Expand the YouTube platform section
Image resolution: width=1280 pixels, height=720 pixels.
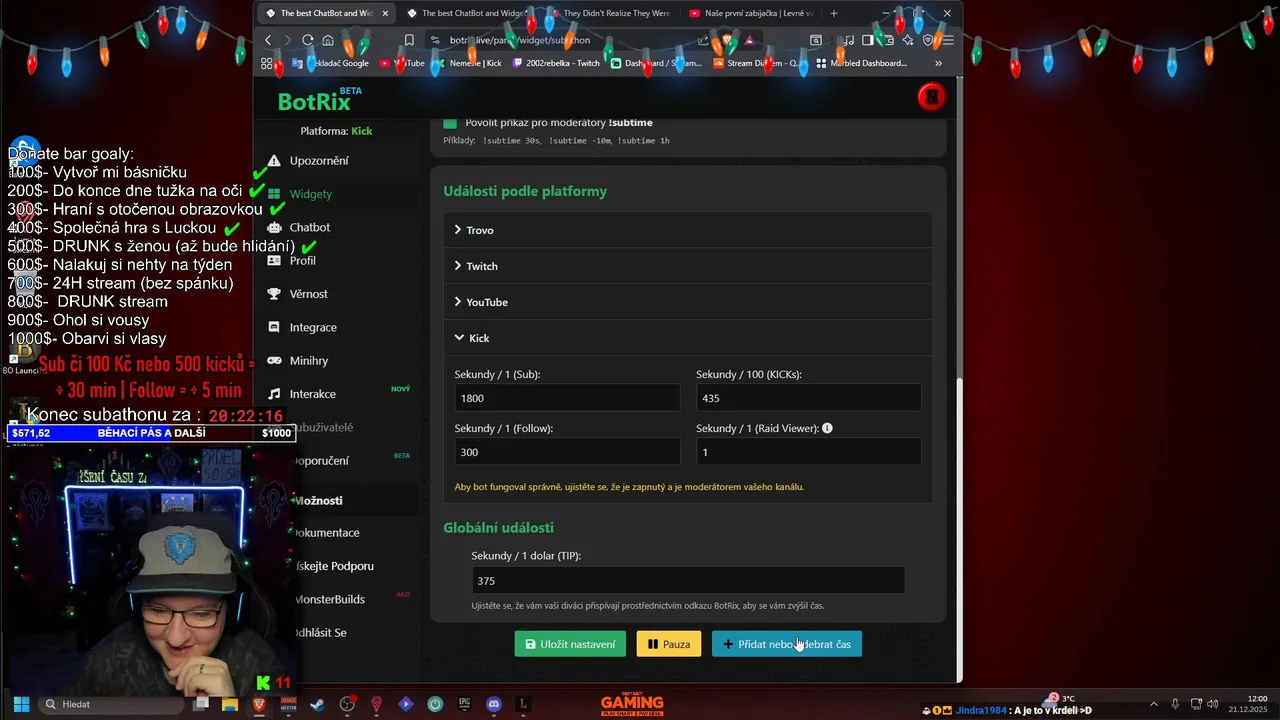click(688, 302)
